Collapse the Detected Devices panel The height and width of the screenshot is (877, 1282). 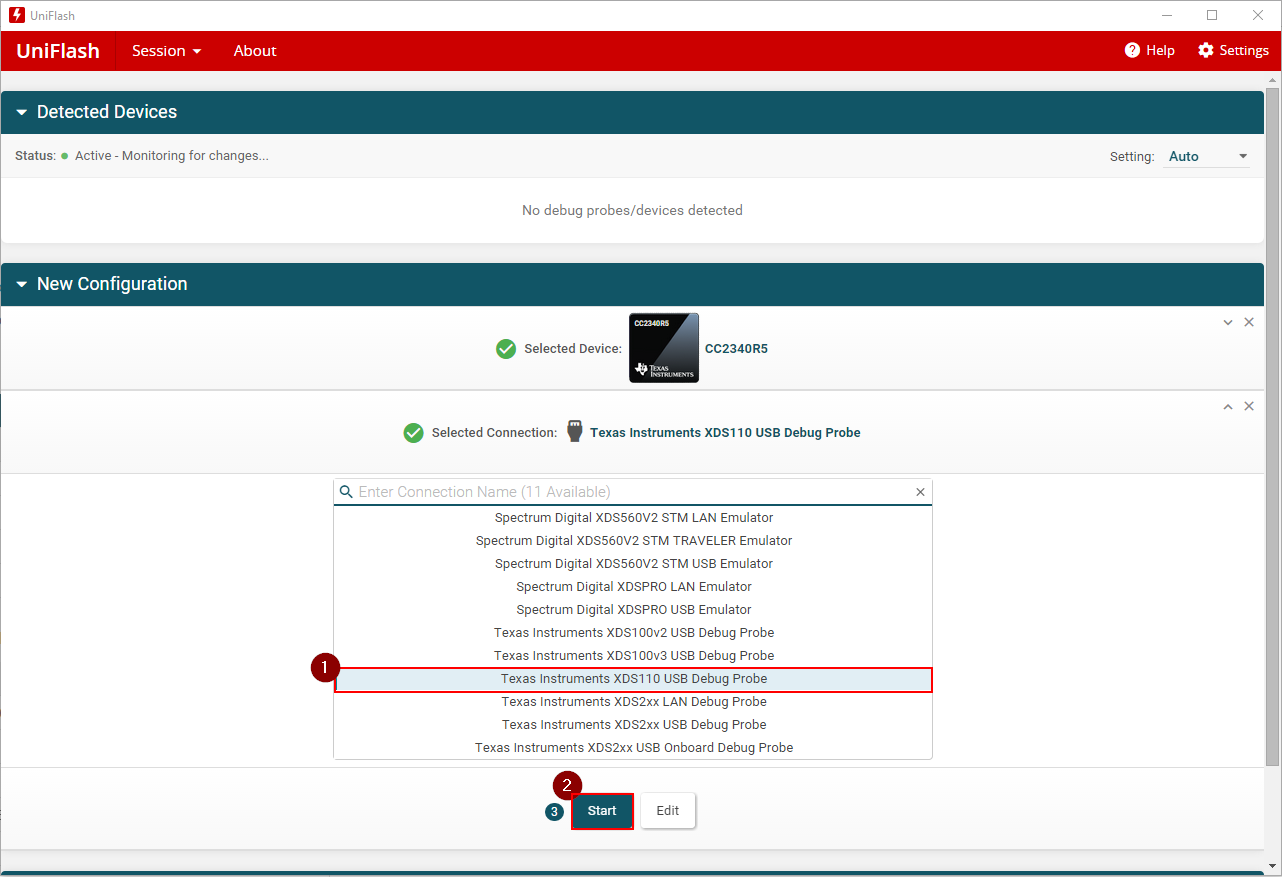tap(22, 113)
